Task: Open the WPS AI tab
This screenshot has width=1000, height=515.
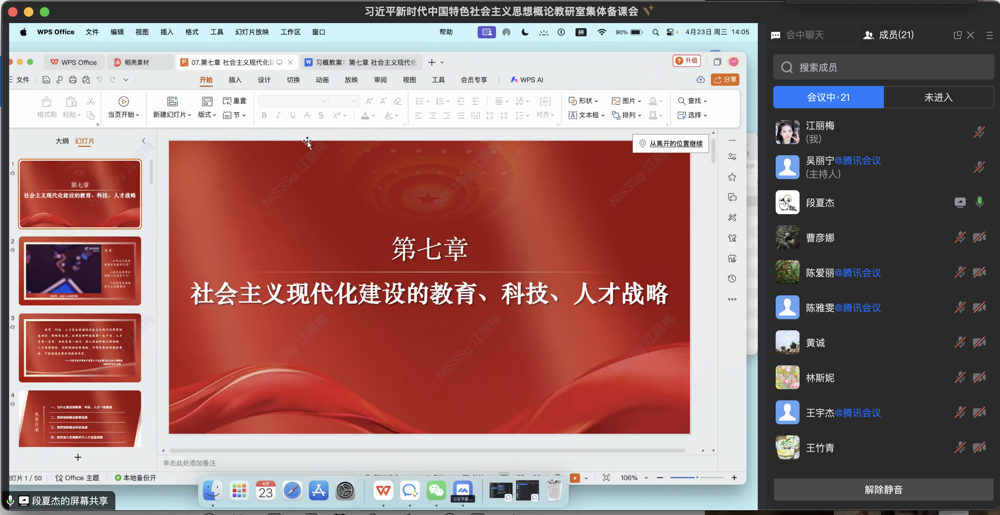Action: [527, 80]
